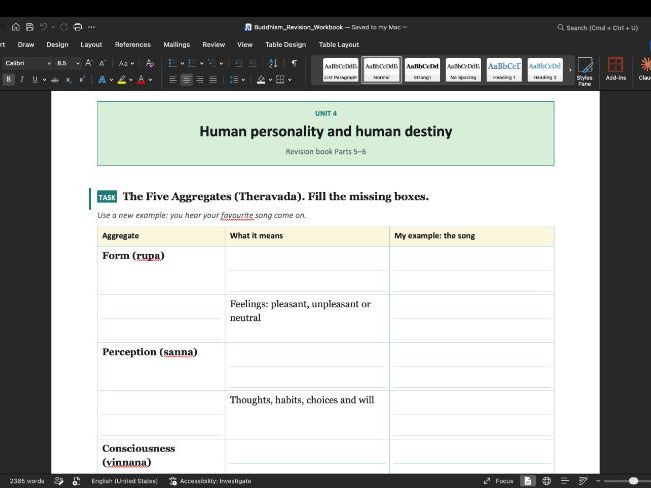651x488 pixels.
Task: Click the spelling check icon in status bar
Action: [x=59, y=481]
